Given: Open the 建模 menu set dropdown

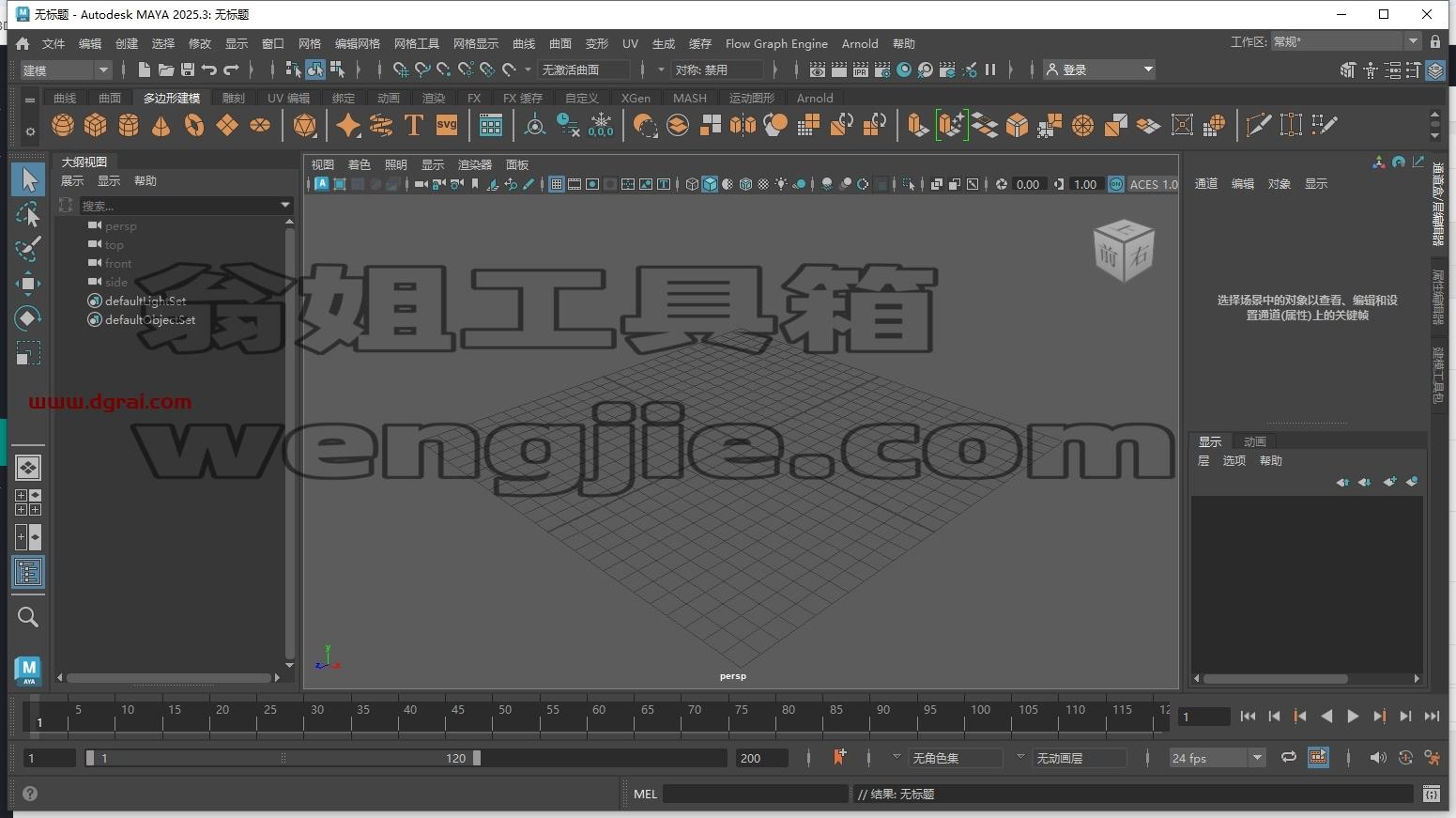Looking at the screenshot, I should point(66,69).
